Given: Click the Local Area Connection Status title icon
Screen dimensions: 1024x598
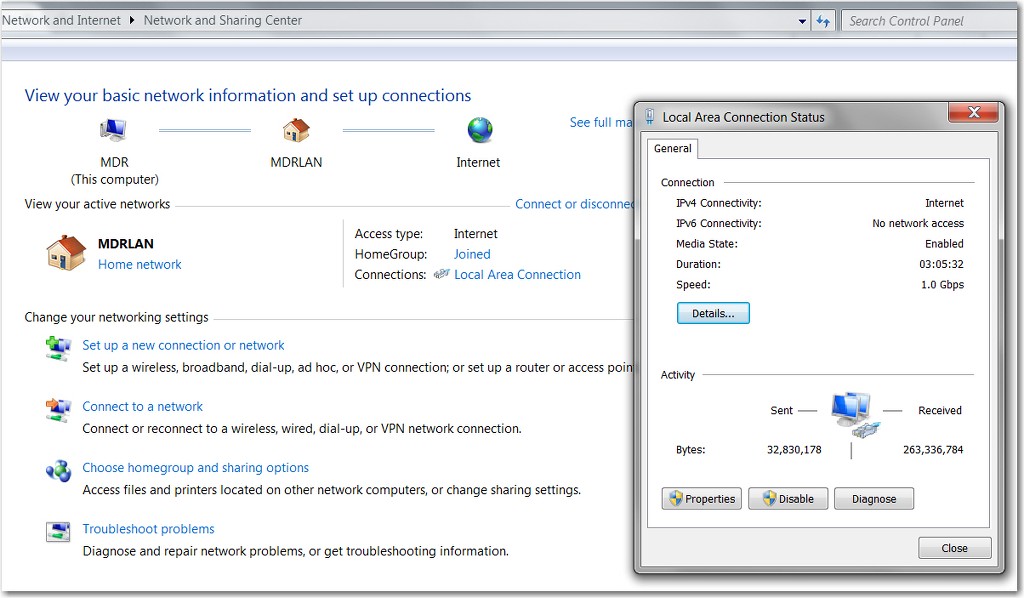Looking at the screenshot, I should click(x=649, y=117).
